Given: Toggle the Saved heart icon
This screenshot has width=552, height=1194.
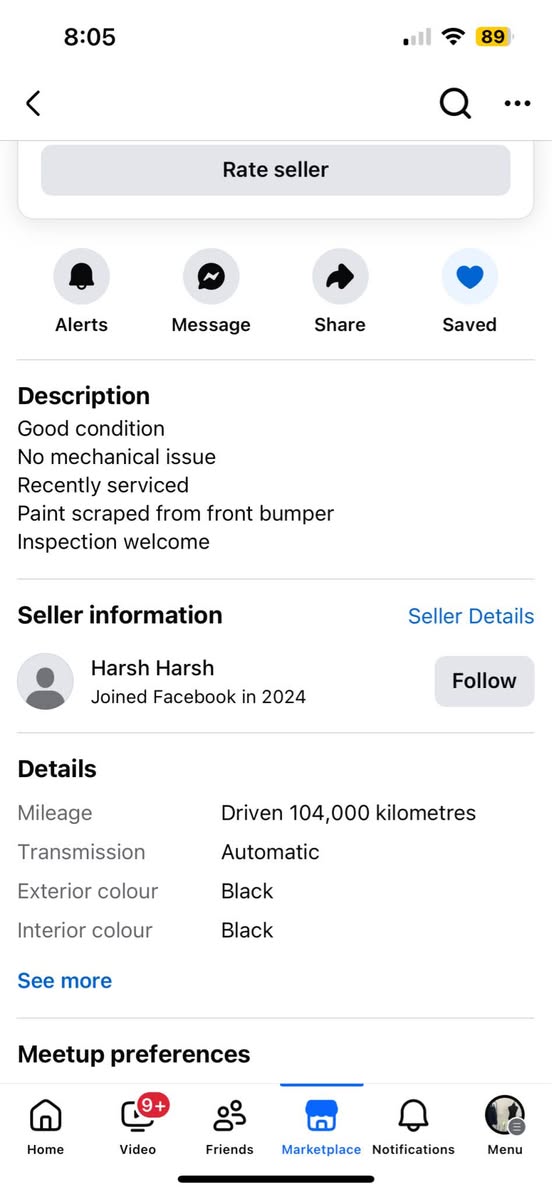Looking at the screenshot, I should 470,276.
